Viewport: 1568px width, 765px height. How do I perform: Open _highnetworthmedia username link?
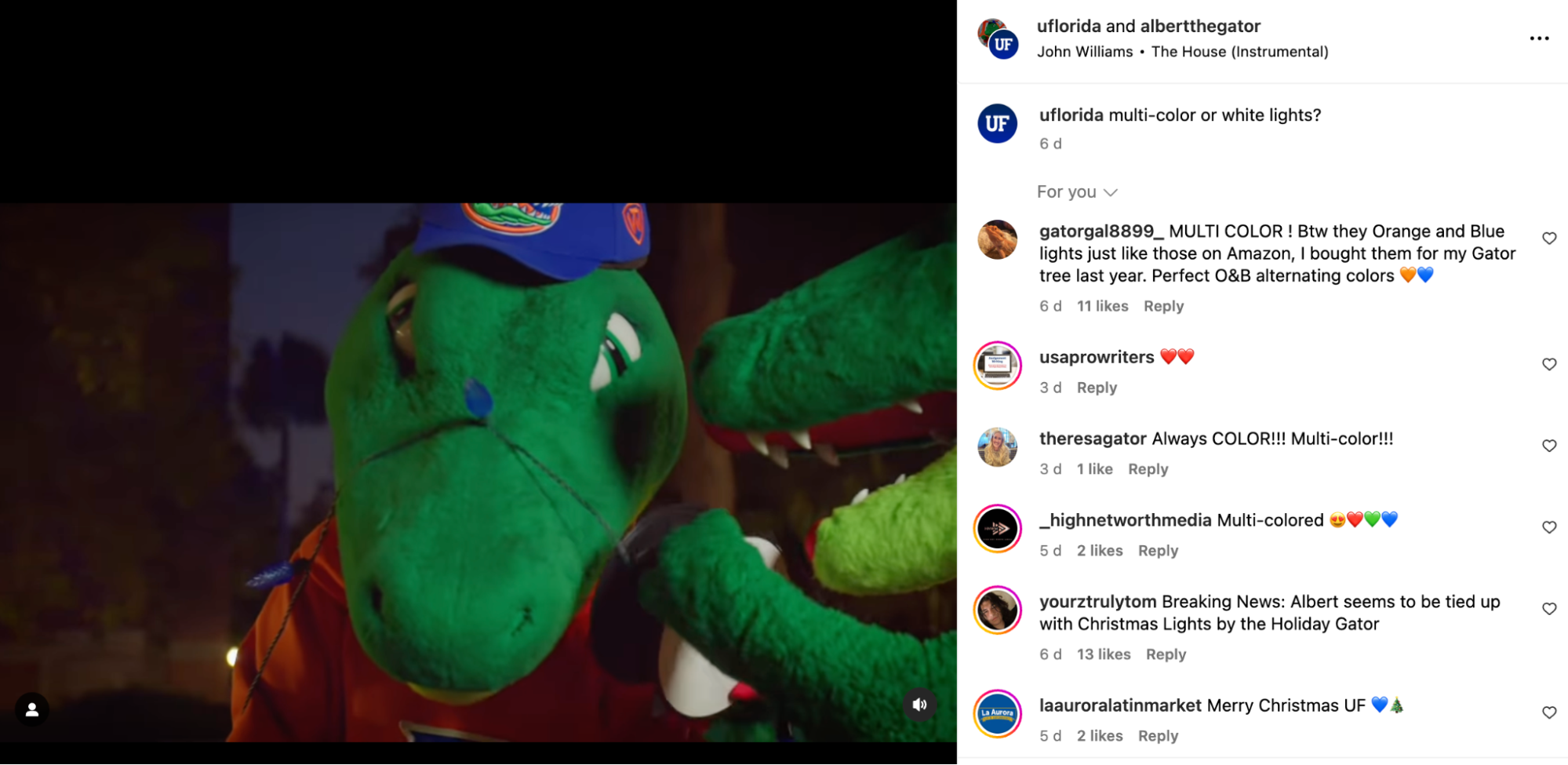pos(1126,520)
